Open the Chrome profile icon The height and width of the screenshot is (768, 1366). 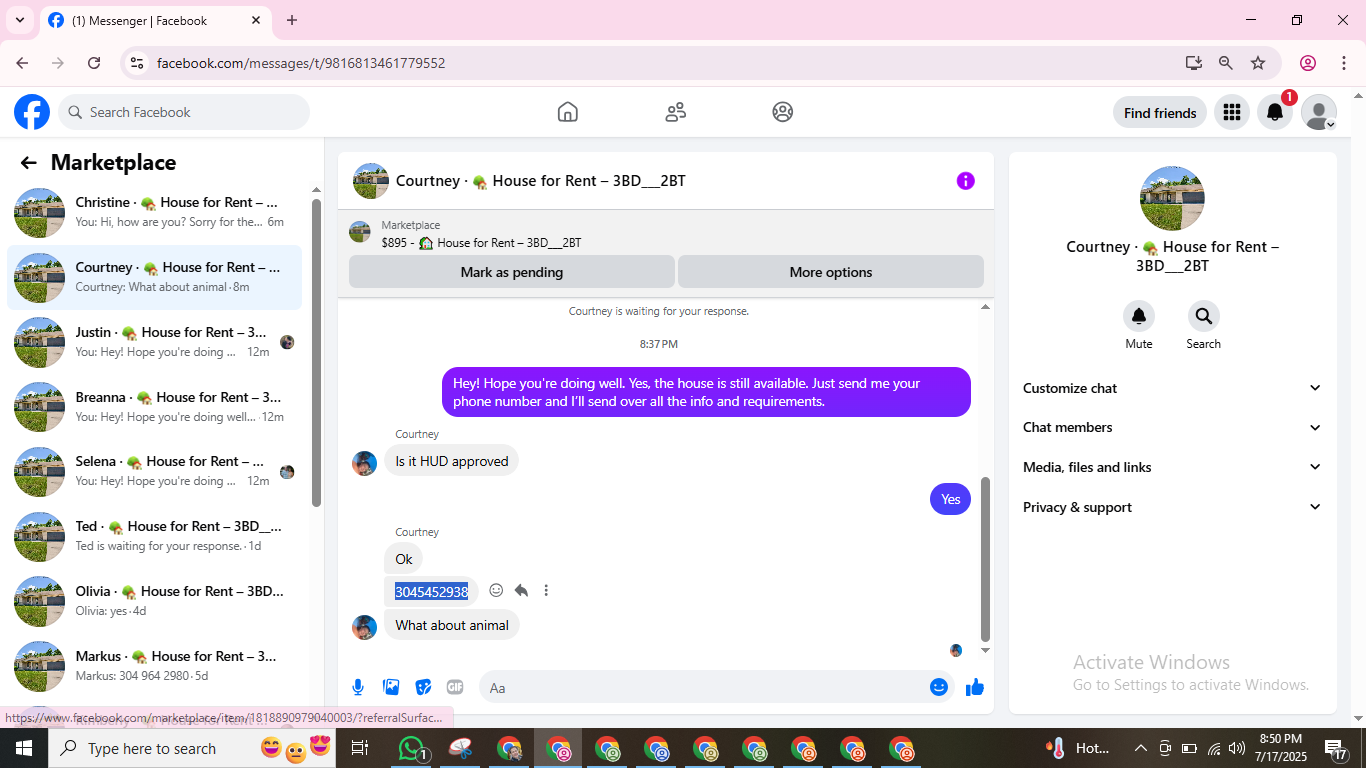pos(1308,63)
